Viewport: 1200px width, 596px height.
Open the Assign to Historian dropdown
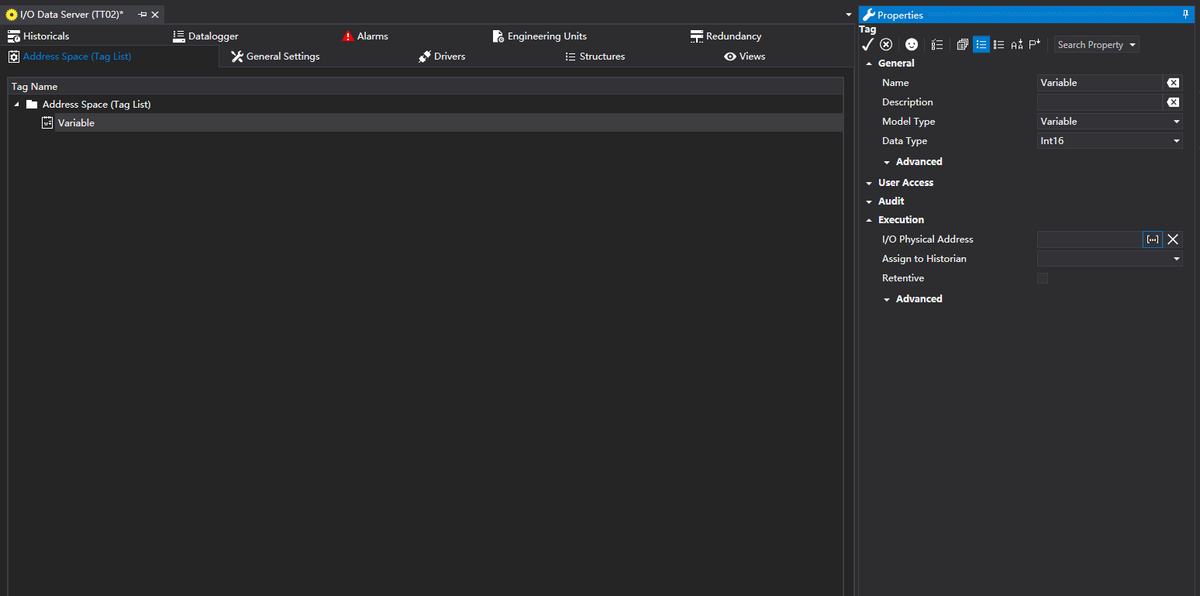point(1176,259)
